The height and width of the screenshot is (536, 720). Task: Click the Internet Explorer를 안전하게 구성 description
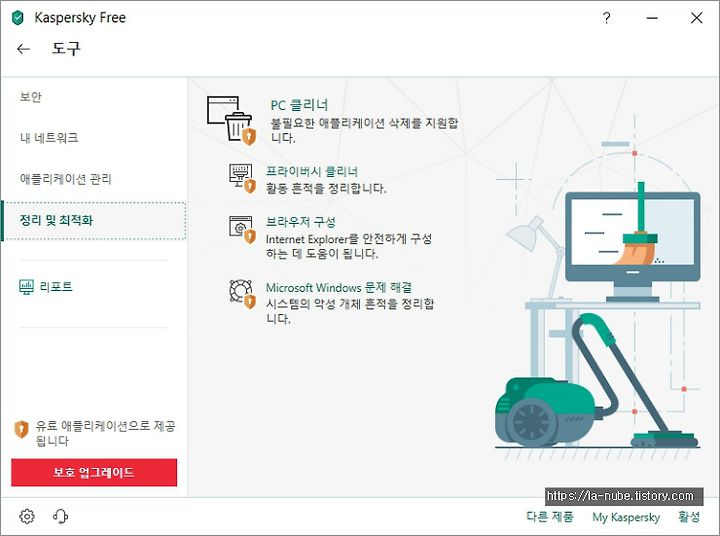coord(349,246)
